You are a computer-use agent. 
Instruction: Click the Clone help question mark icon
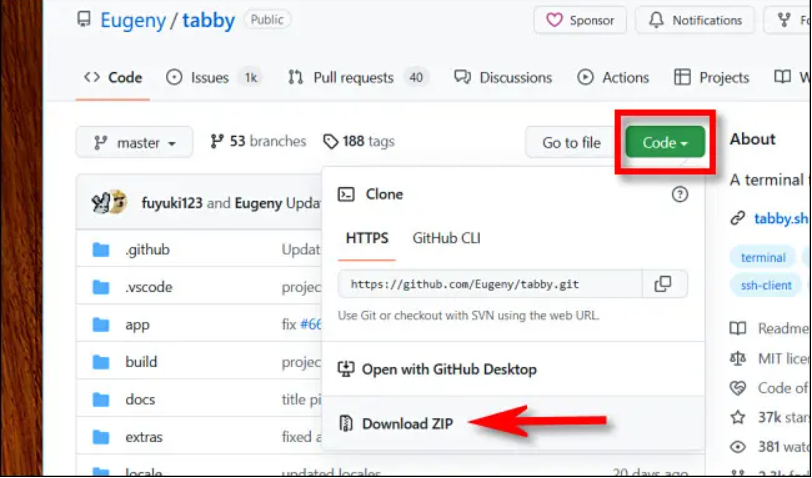679,194
